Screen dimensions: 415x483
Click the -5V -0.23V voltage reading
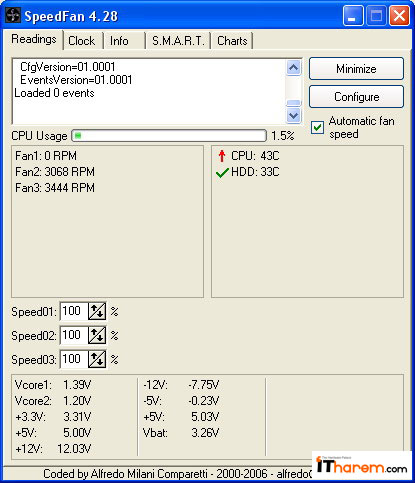click(181, 401)
